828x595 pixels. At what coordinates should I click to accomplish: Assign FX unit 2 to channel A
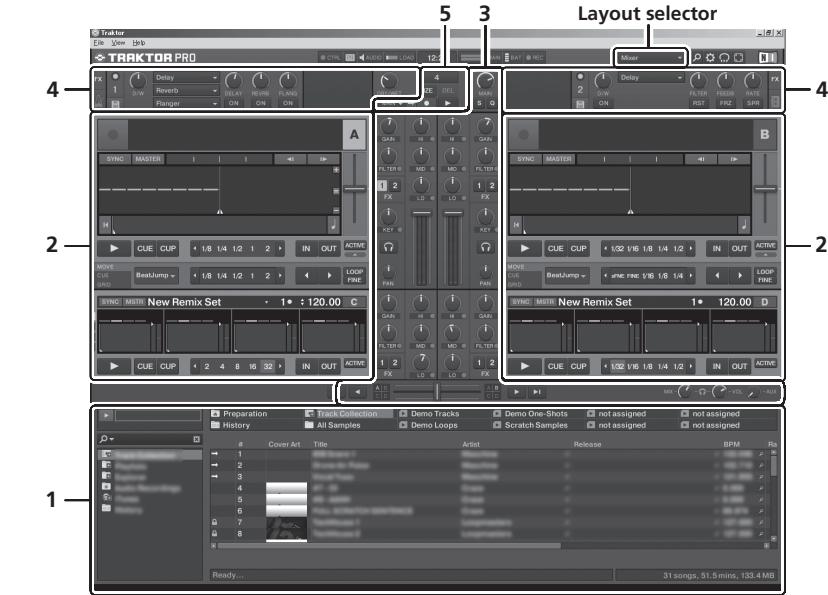pyautogui.click(x=394, y=185)
